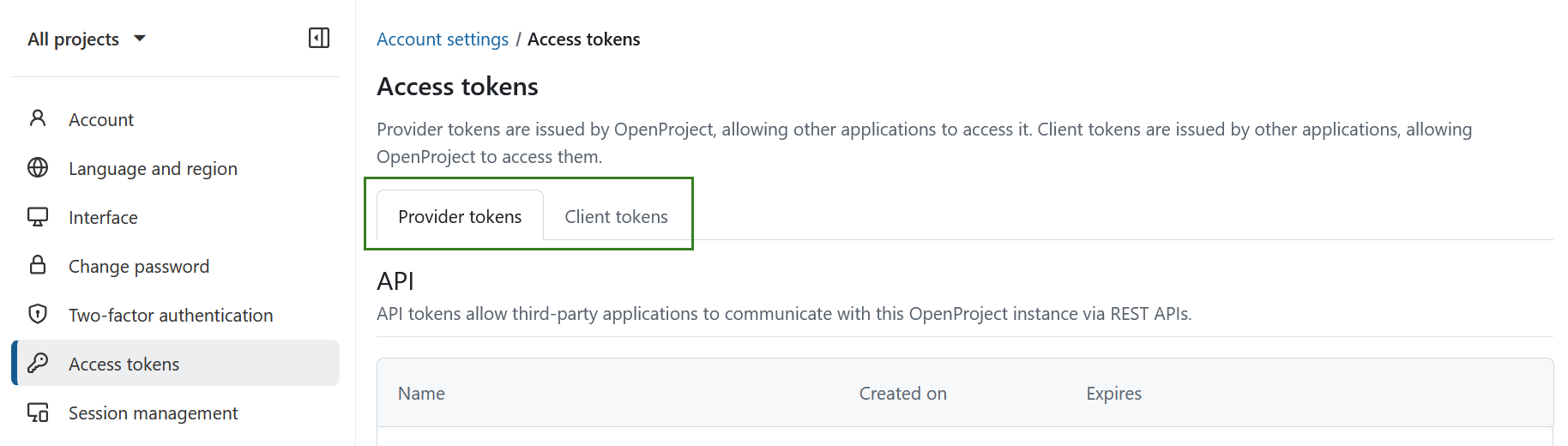Click the Account person icon
This screenshot has height=446, width=1568.
tap(38, 118)
